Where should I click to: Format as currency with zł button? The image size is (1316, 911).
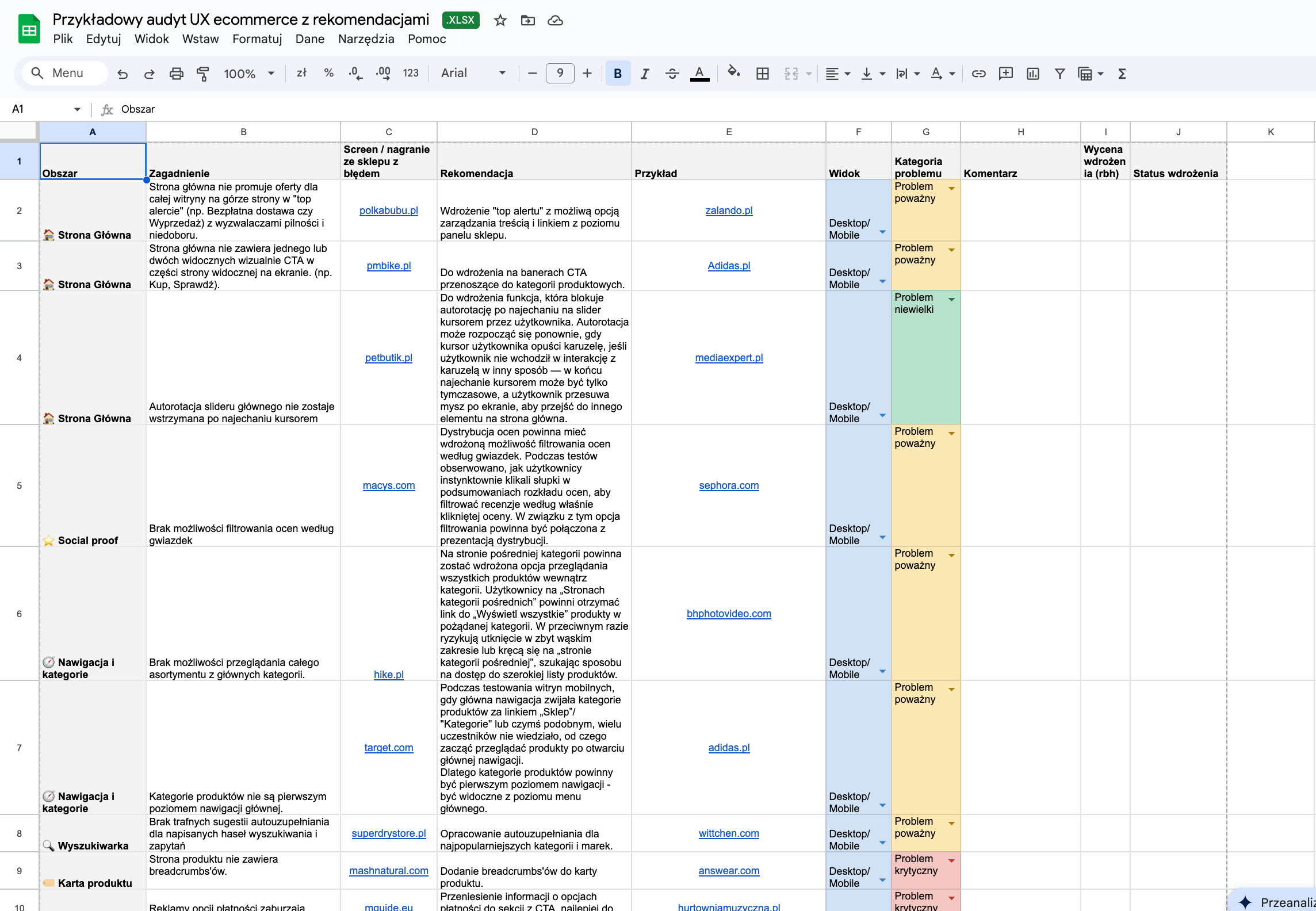[x=301, y=73]
